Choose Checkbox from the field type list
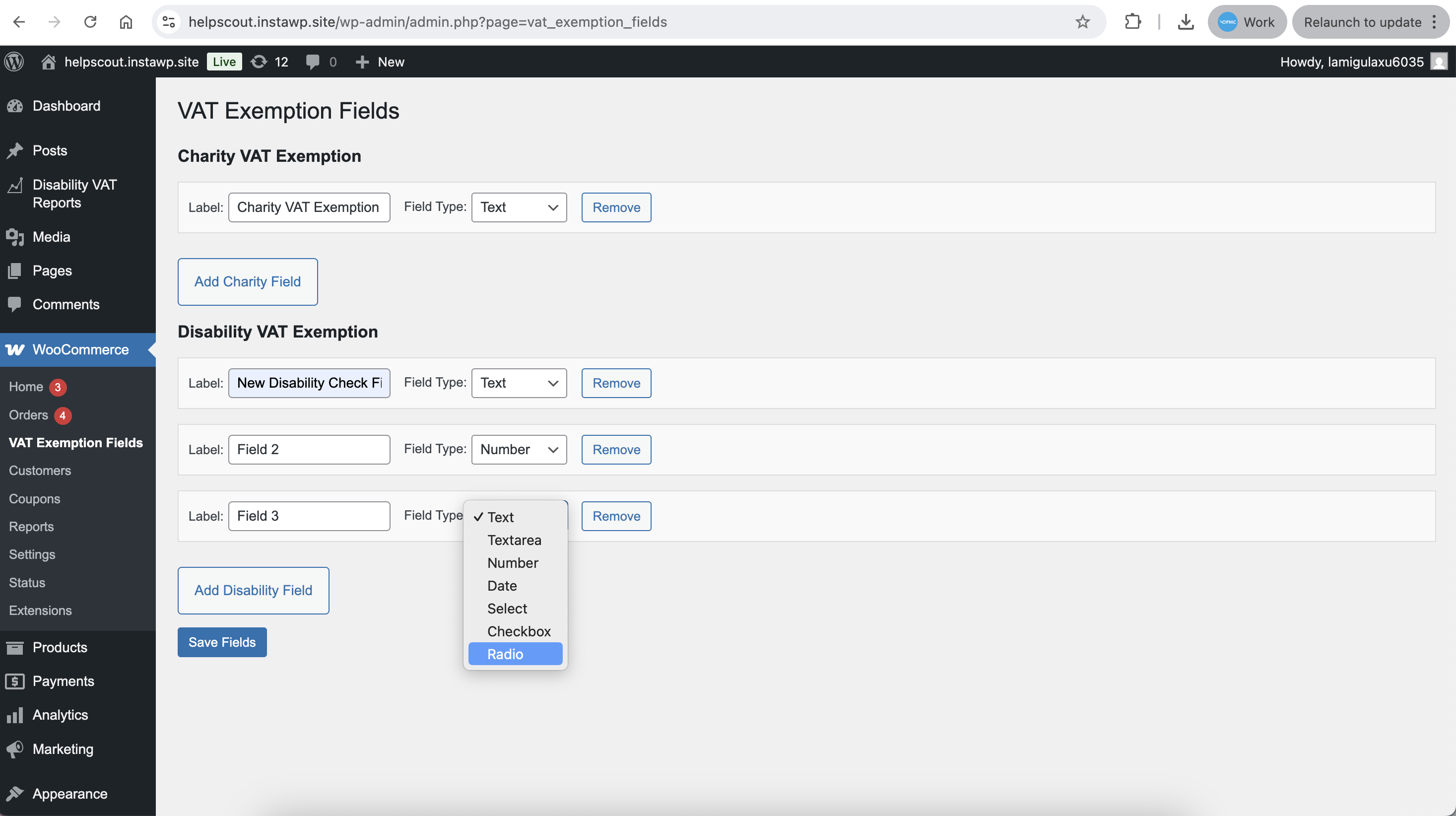The image size is (1456, 816). [518, 631]
